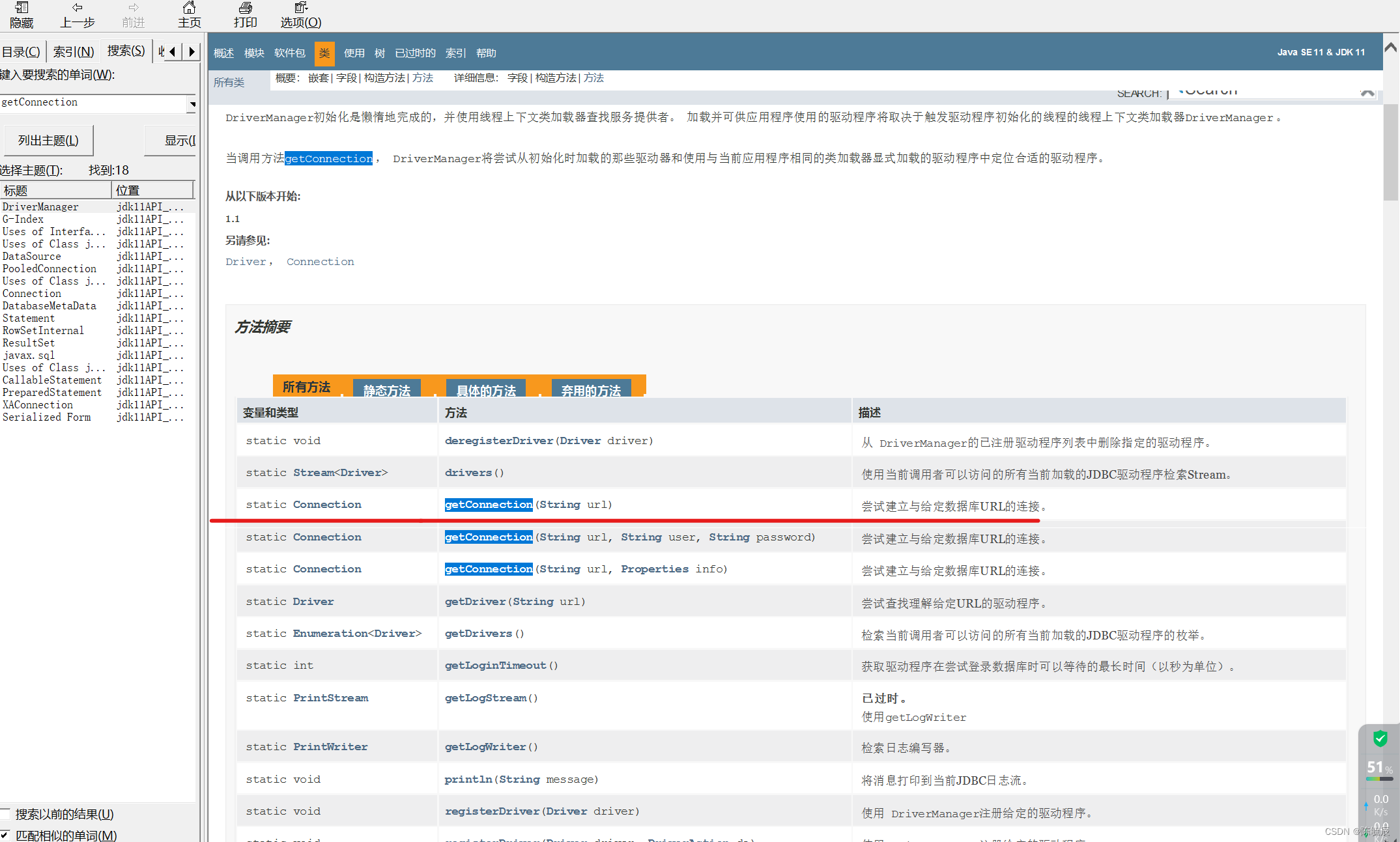
Task: Show the 具体的方法 tab
Action: (486, 389)
